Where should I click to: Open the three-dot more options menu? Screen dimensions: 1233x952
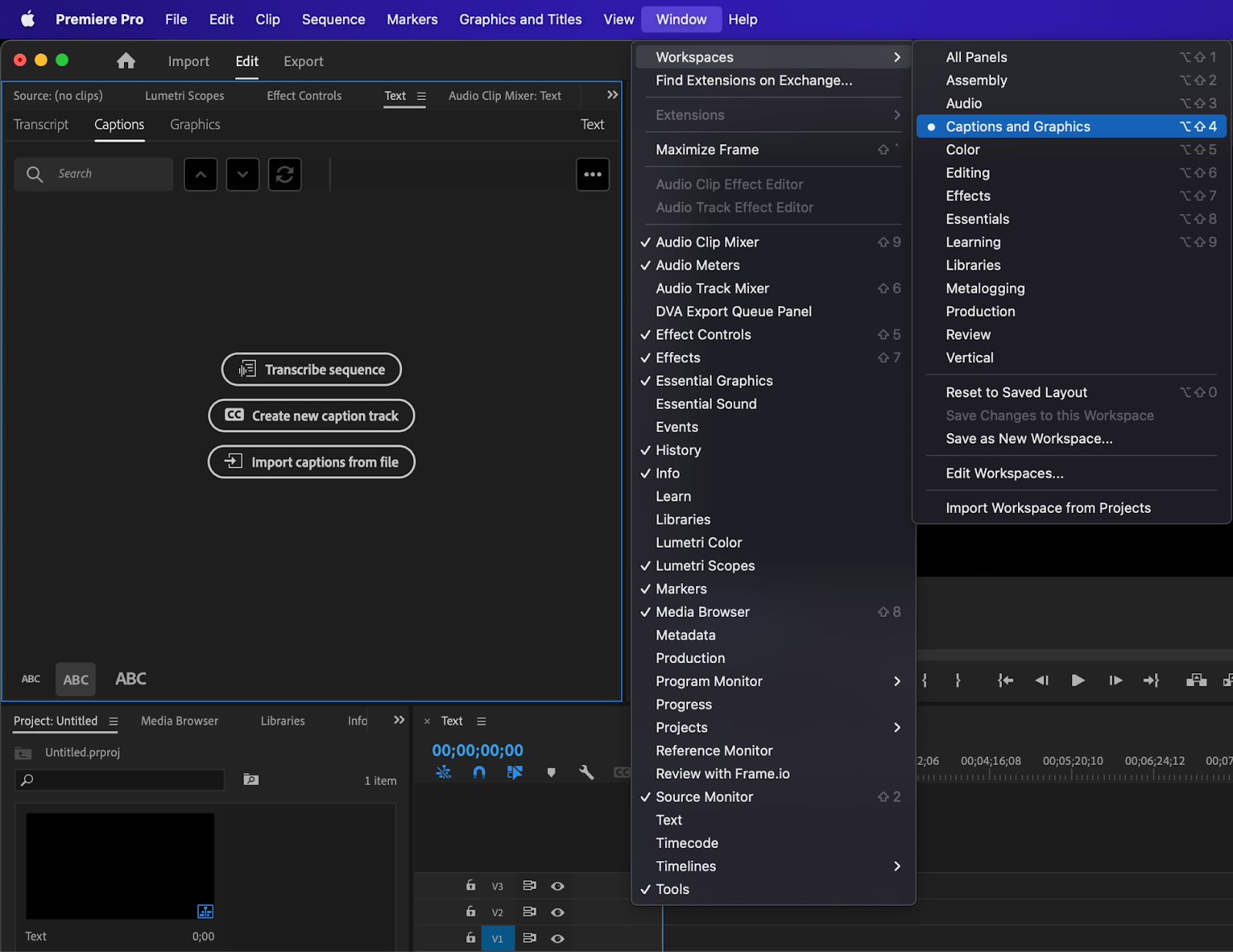pos(593,174)
